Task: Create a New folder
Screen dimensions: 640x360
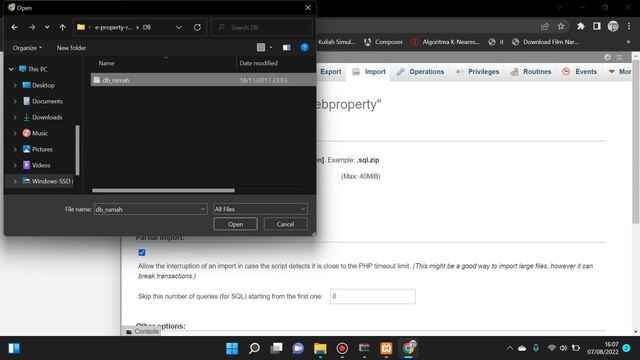Action: pyautogui.click(x=71, y=48)
